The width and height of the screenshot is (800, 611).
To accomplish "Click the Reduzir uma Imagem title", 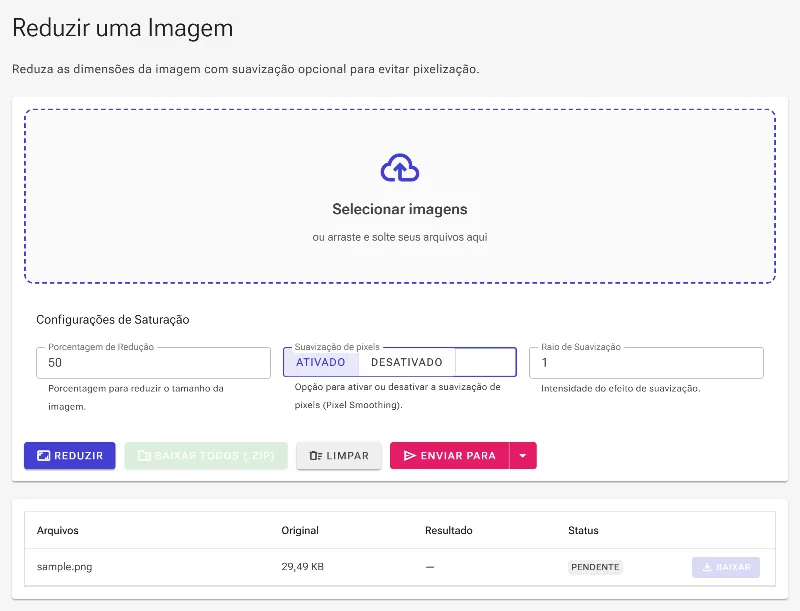I will coord(122,28).
